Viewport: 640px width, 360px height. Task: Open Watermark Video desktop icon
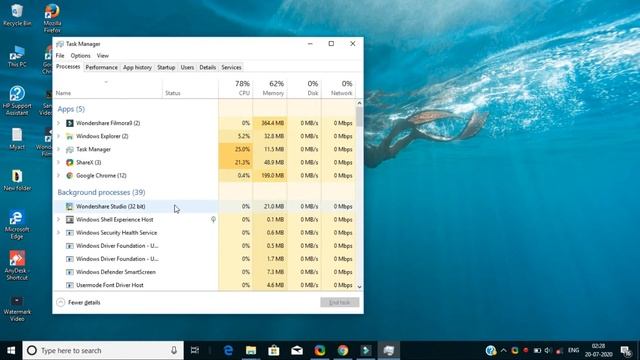17,309
